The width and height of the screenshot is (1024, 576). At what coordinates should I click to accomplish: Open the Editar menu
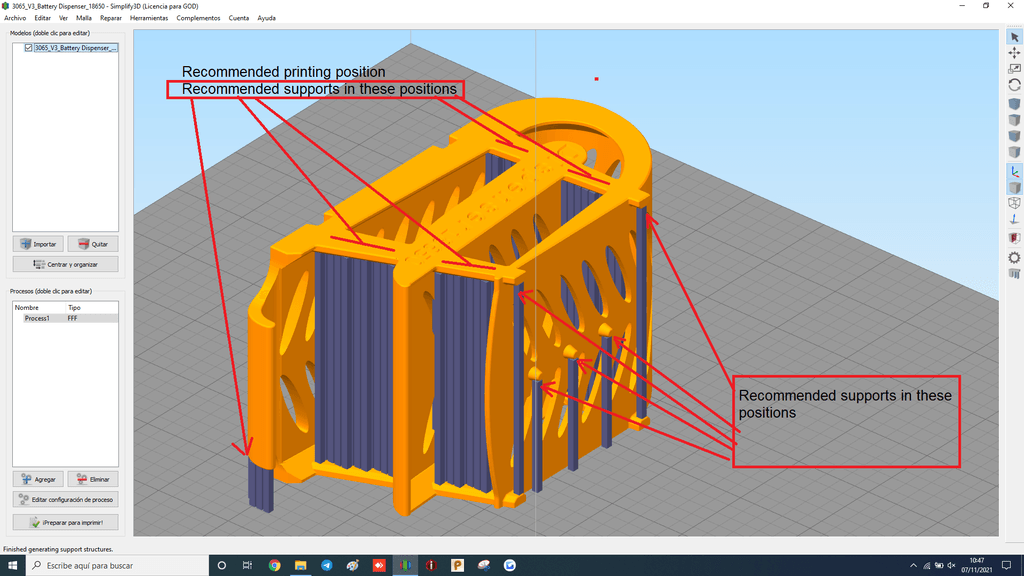42,18
